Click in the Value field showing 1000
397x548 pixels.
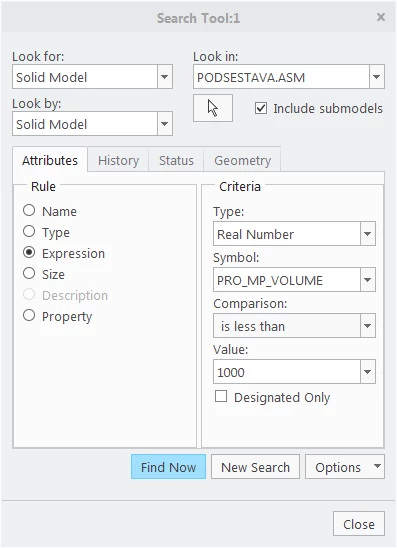287,372
